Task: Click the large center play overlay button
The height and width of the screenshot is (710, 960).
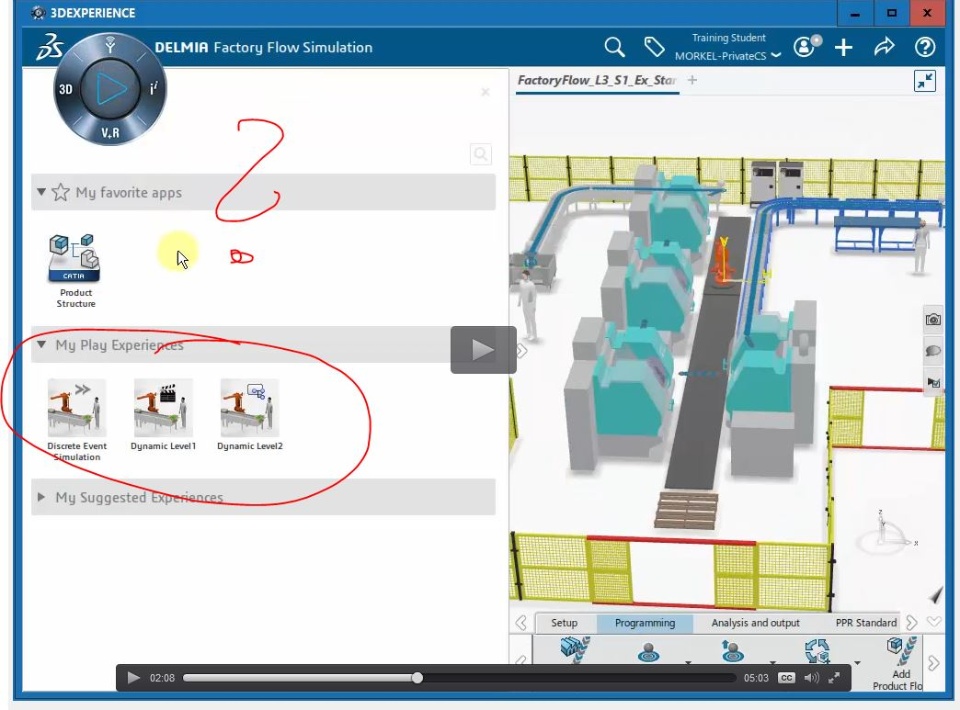Action: 483,349
